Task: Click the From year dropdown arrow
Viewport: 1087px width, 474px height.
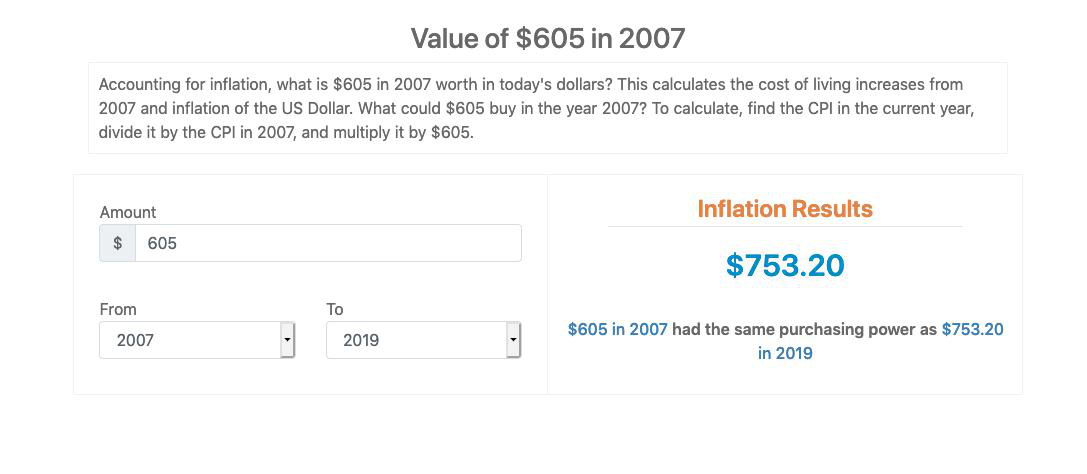Action: point(287,340)
